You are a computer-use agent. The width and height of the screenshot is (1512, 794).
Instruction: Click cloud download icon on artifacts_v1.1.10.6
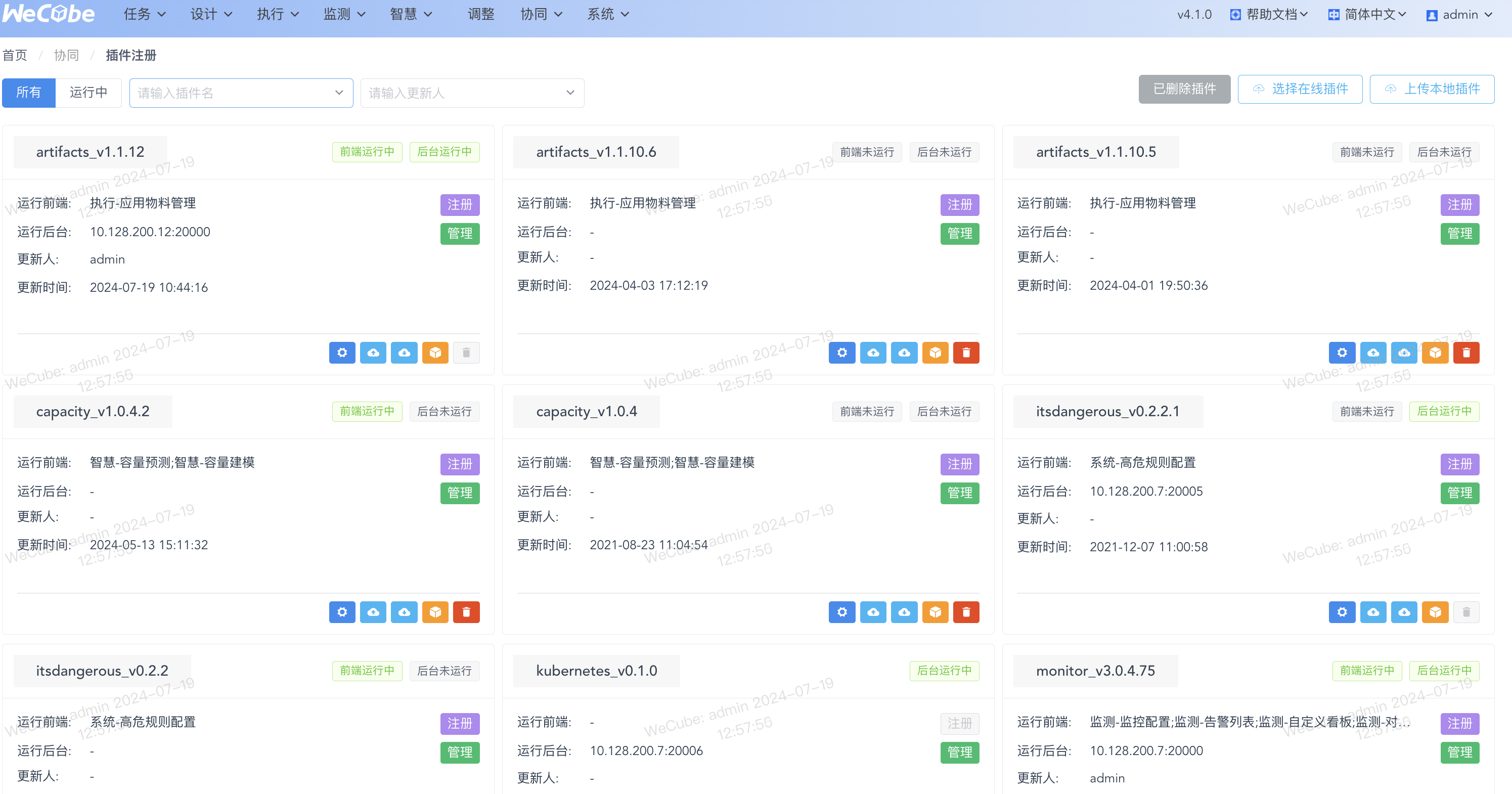point(905,352)
